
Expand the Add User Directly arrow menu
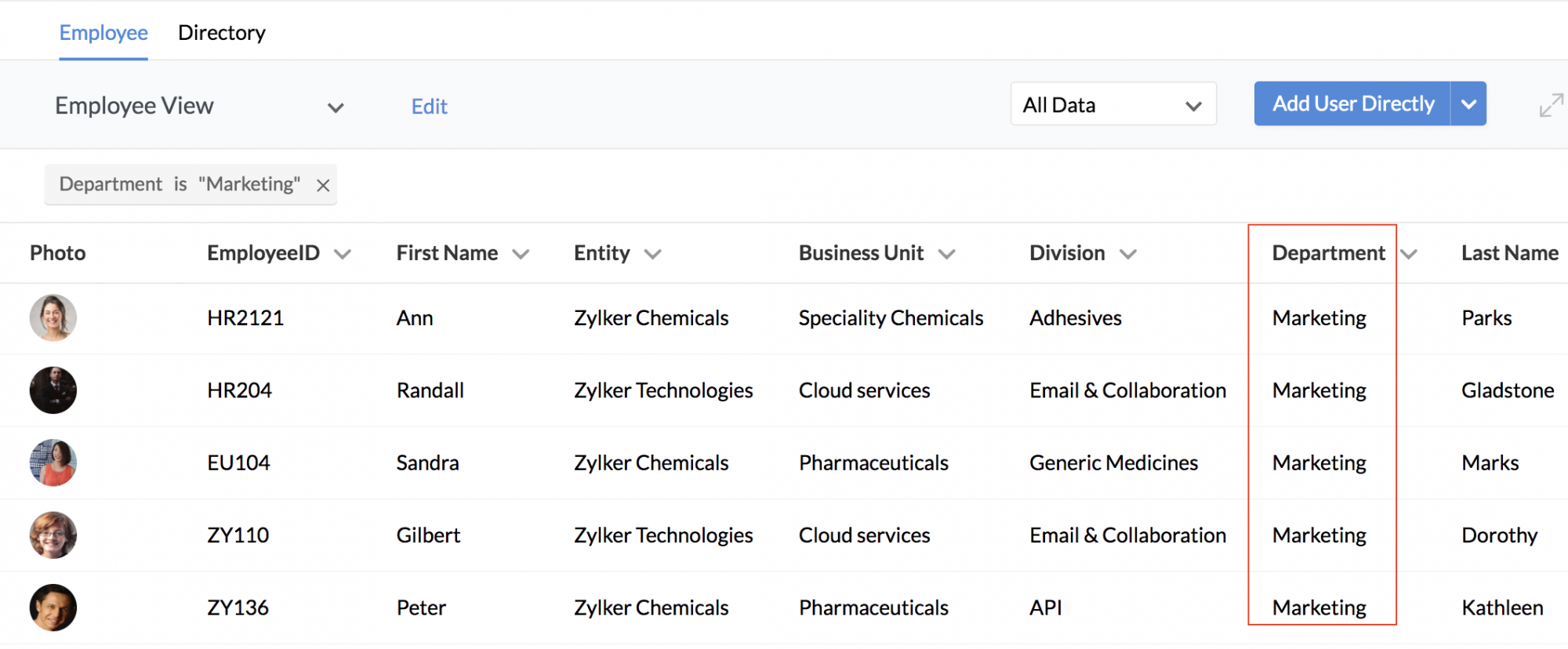(1468, 103)
